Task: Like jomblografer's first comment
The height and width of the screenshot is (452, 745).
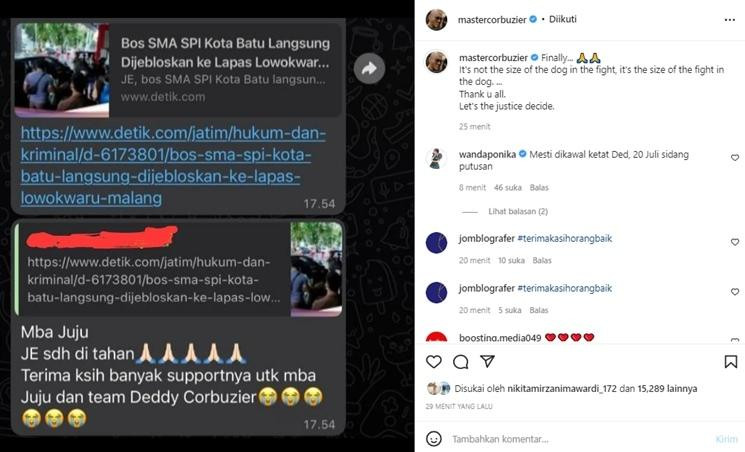Action: (735, 242)
